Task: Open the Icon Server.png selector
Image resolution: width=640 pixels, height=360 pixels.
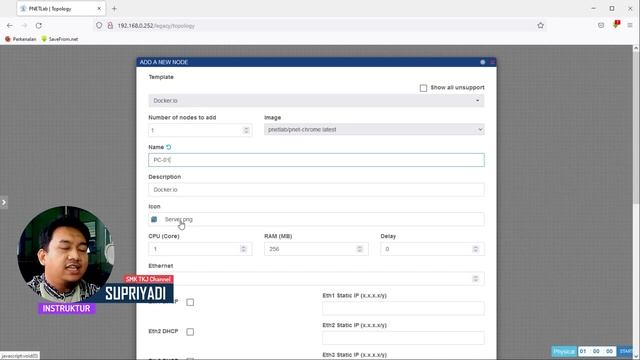Action: click(316, 219)
